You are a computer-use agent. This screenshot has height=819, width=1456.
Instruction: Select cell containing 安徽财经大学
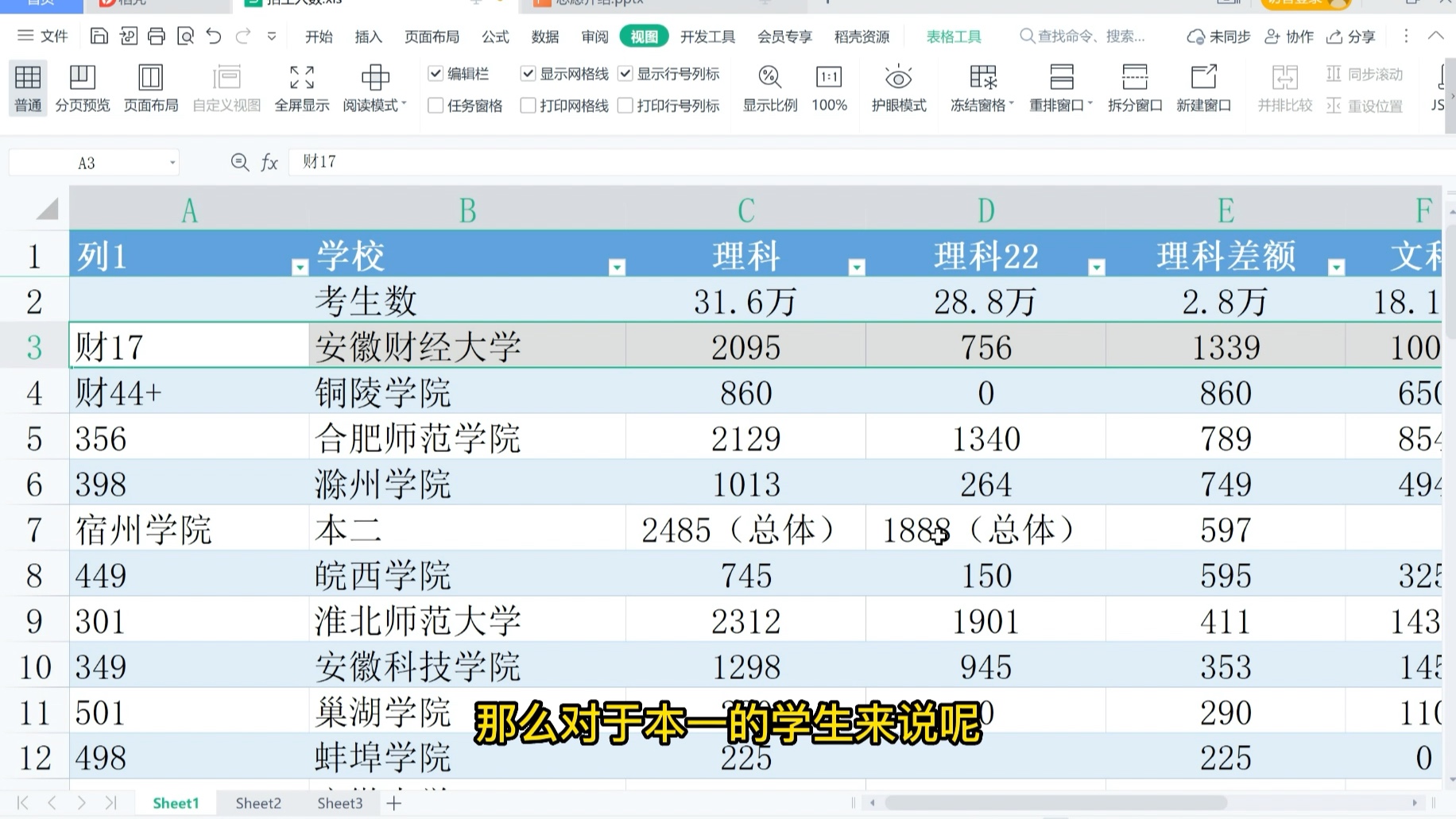tap(467, 346)
